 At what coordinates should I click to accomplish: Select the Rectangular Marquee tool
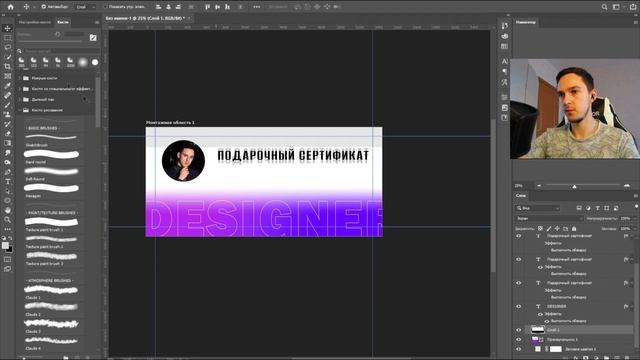(7, 38)
